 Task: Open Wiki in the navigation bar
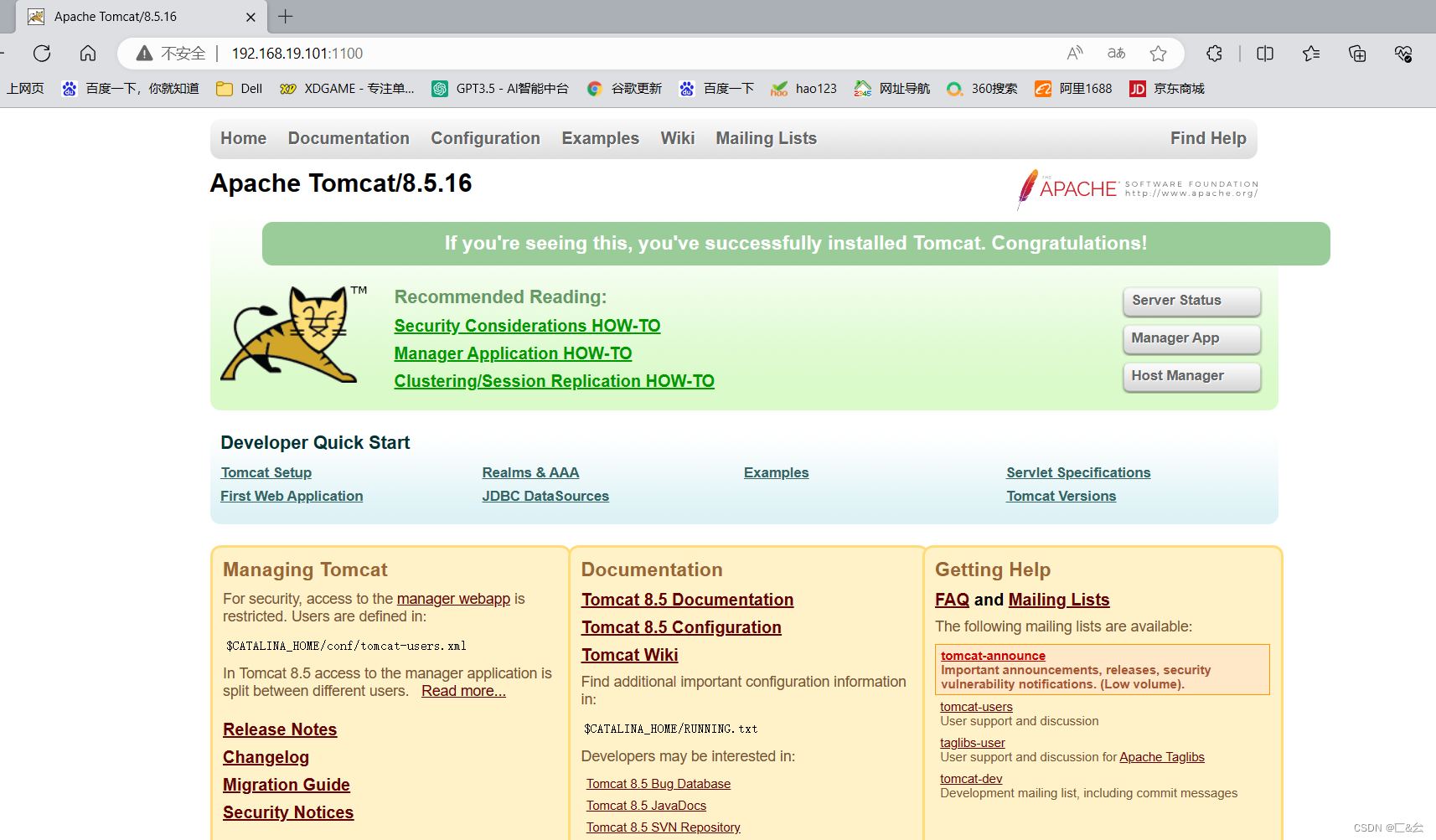click(x=678, y=138)
